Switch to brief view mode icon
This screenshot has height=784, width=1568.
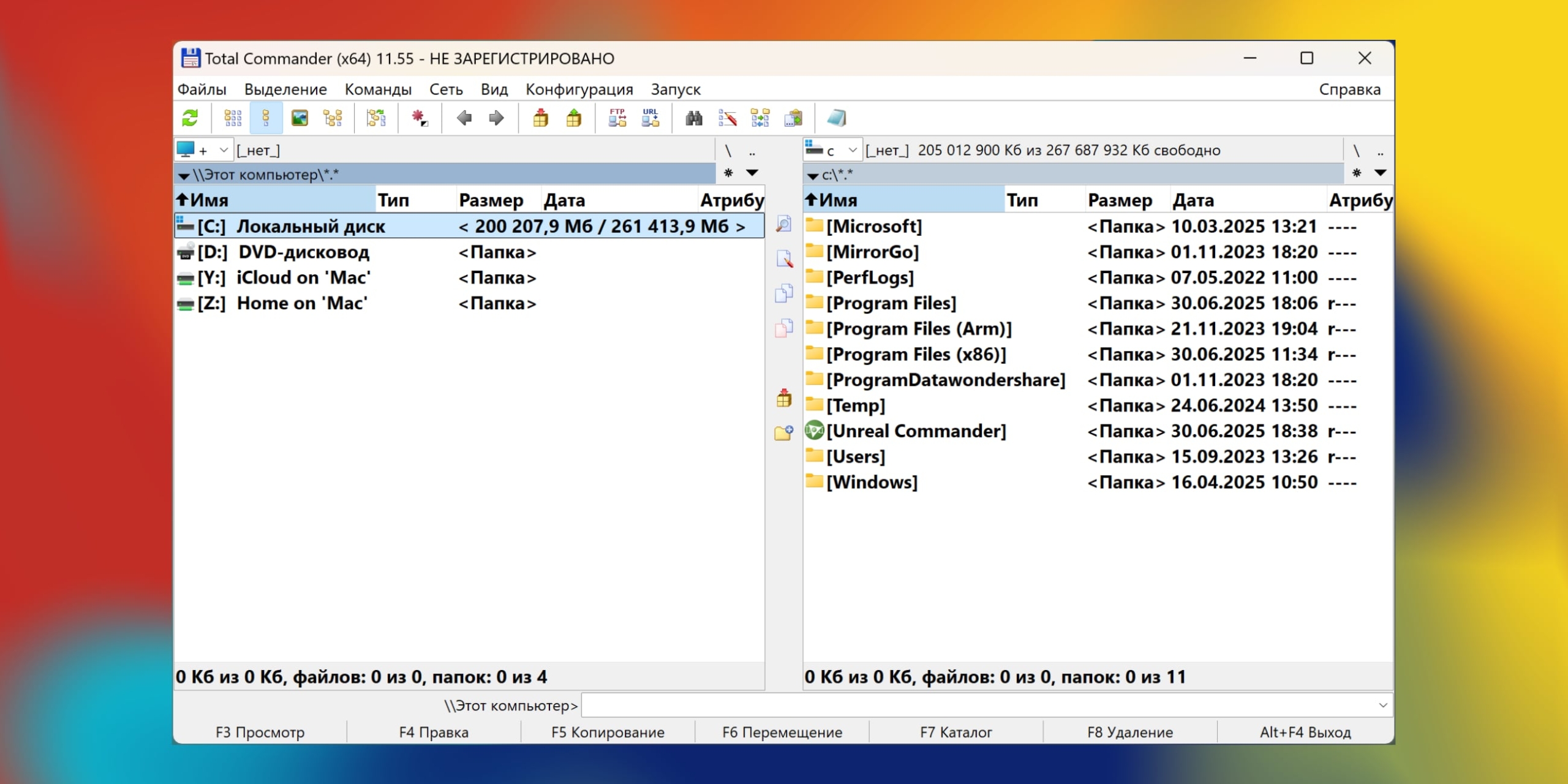click(233, 118)
